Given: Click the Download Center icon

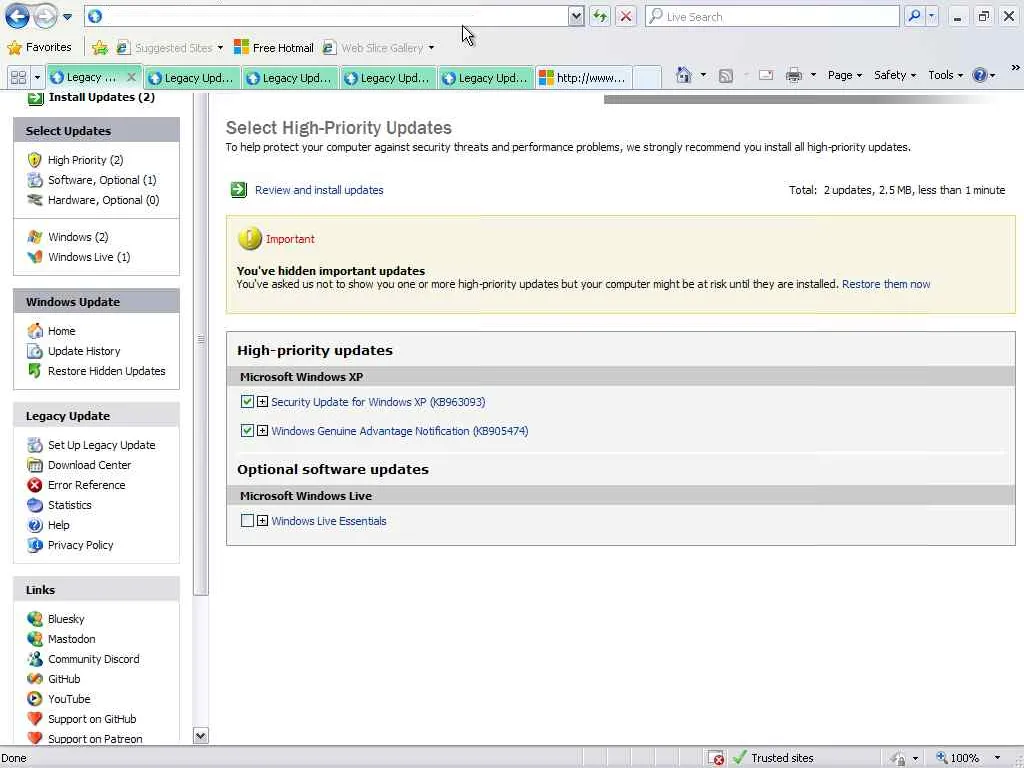Looking at the screenshot, I should [x=35, y=465].
